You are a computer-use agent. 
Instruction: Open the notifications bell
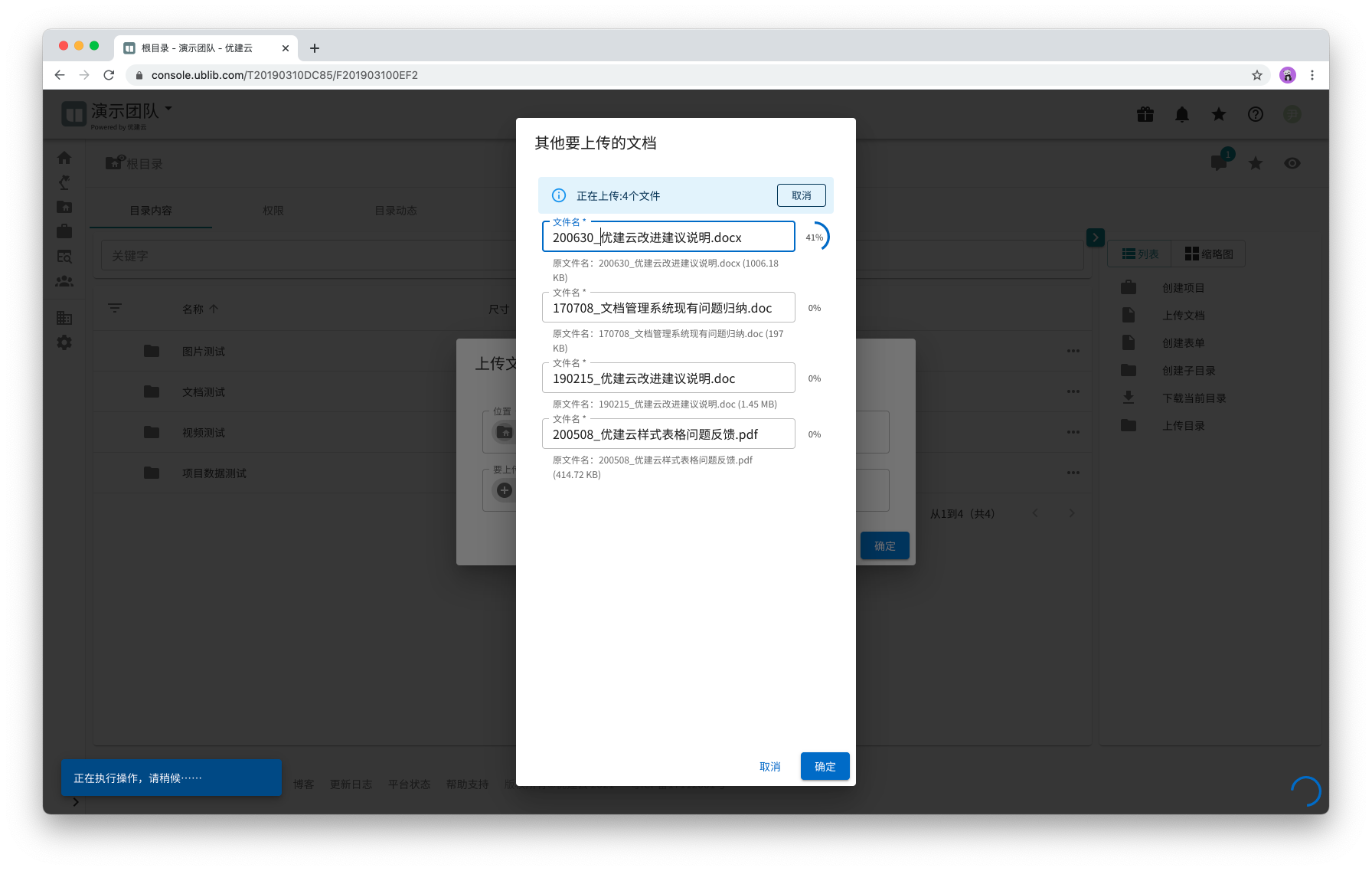[1182, 114]
